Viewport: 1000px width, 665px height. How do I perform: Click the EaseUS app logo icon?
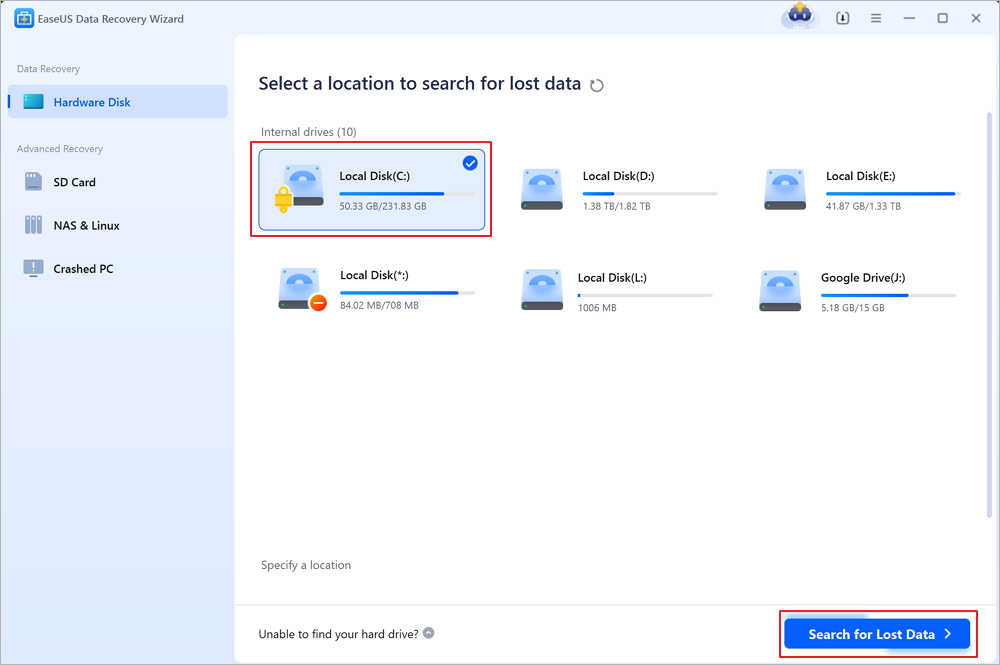coord(24,18)
